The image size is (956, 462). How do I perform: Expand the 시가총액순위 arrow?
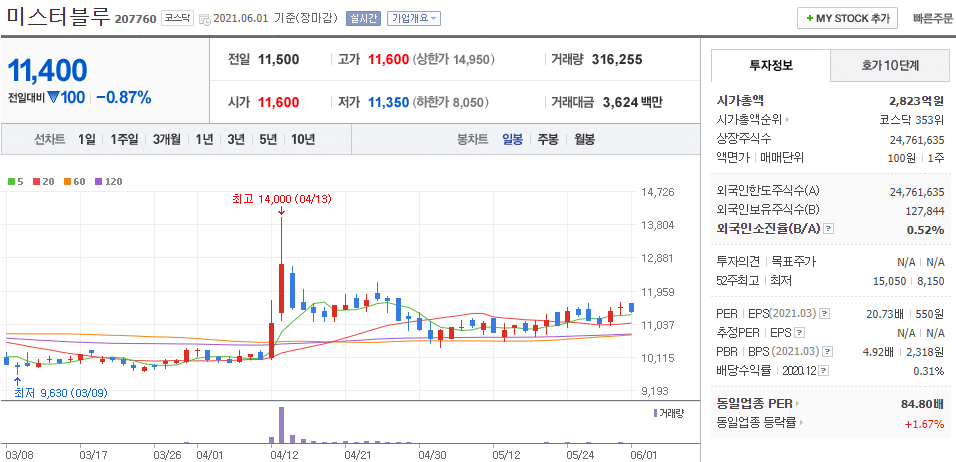point(788,120)
